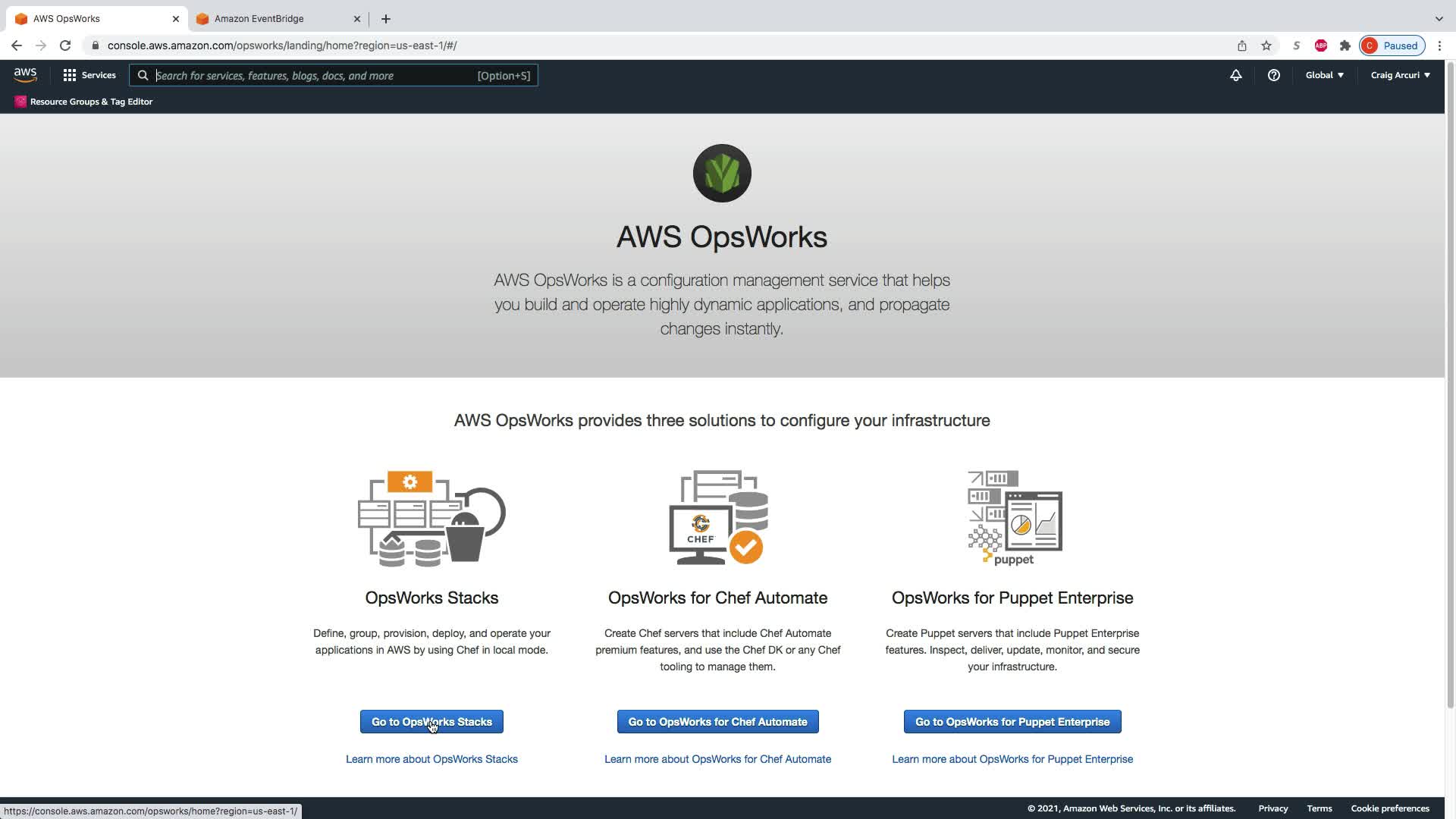Click the browser reload icon
The image size is (1456, 819).
(x=65, y=45)
